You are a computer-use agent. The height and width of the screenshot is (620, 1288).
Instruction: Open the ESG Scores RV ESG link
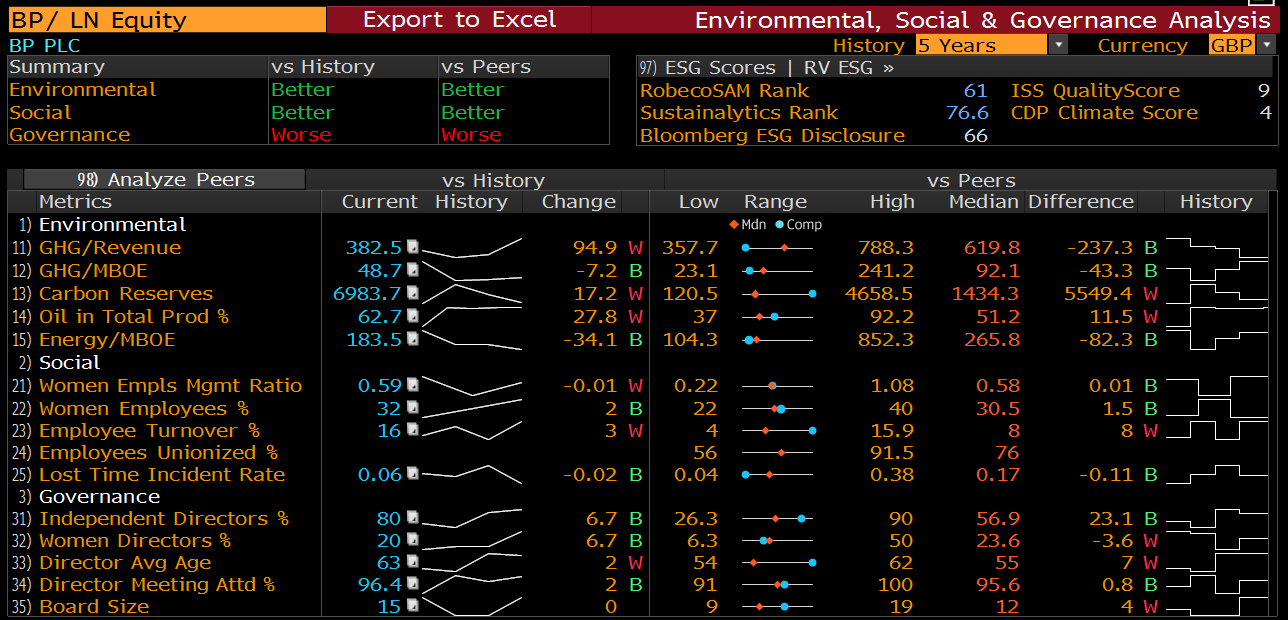click(766, 67)
